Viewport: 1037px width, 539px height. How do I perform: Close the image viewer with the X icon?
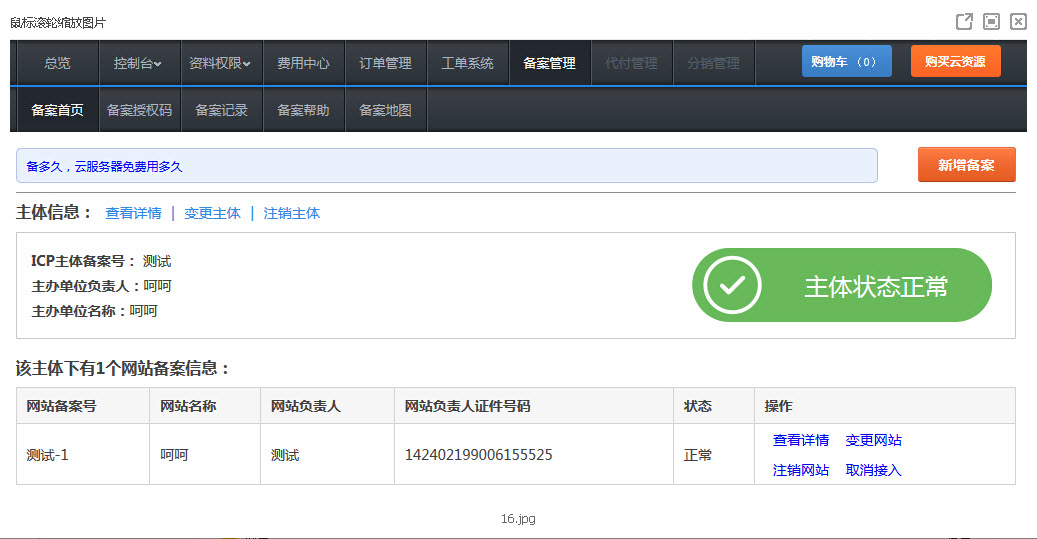tap(1018, 21)
